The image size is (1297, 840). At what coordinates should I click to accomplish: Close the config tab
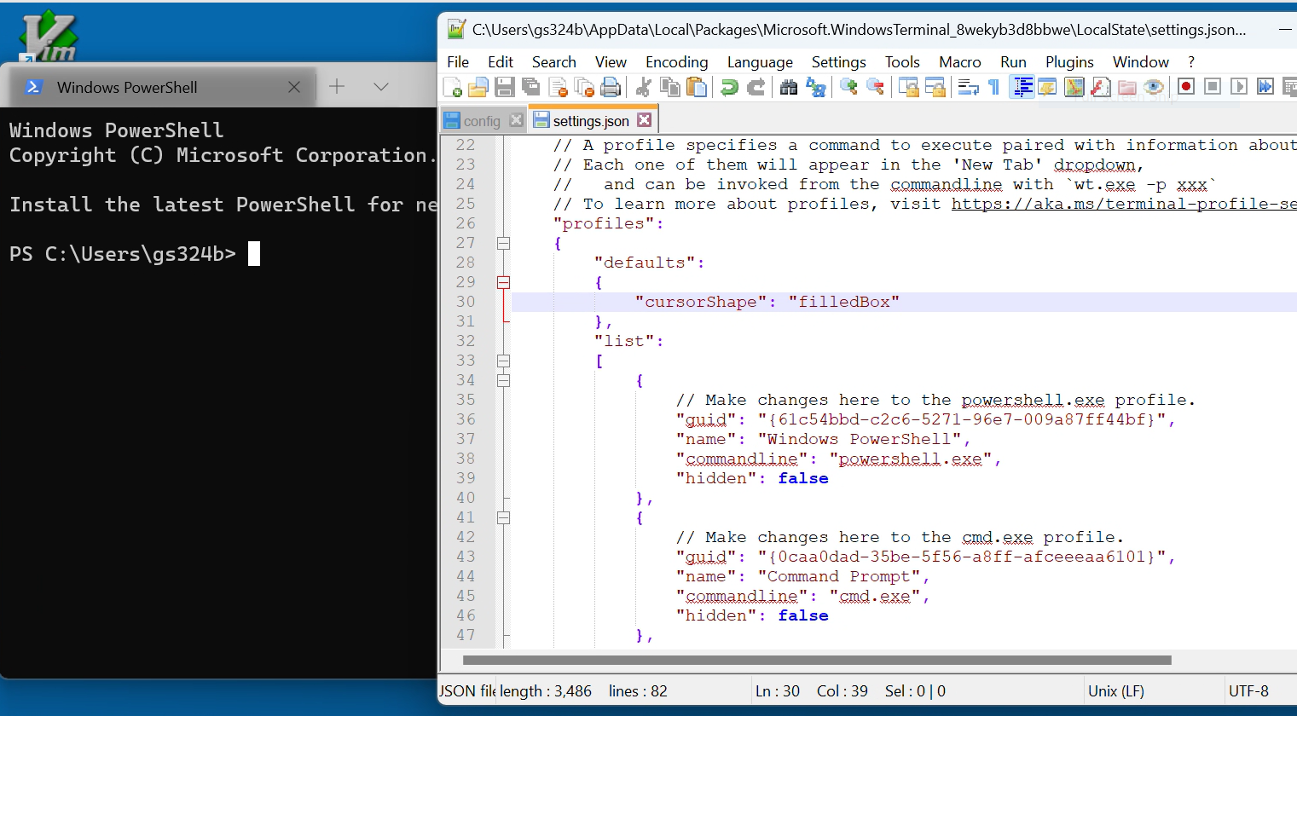point(516,120)
